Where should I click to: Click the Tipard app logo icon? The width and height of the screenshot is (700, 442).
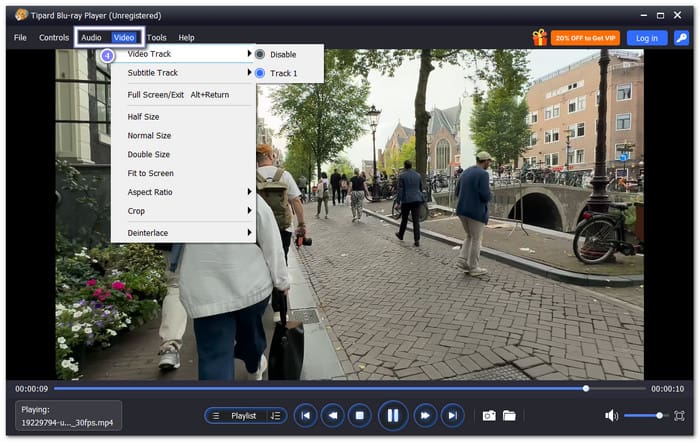(21, 15)
